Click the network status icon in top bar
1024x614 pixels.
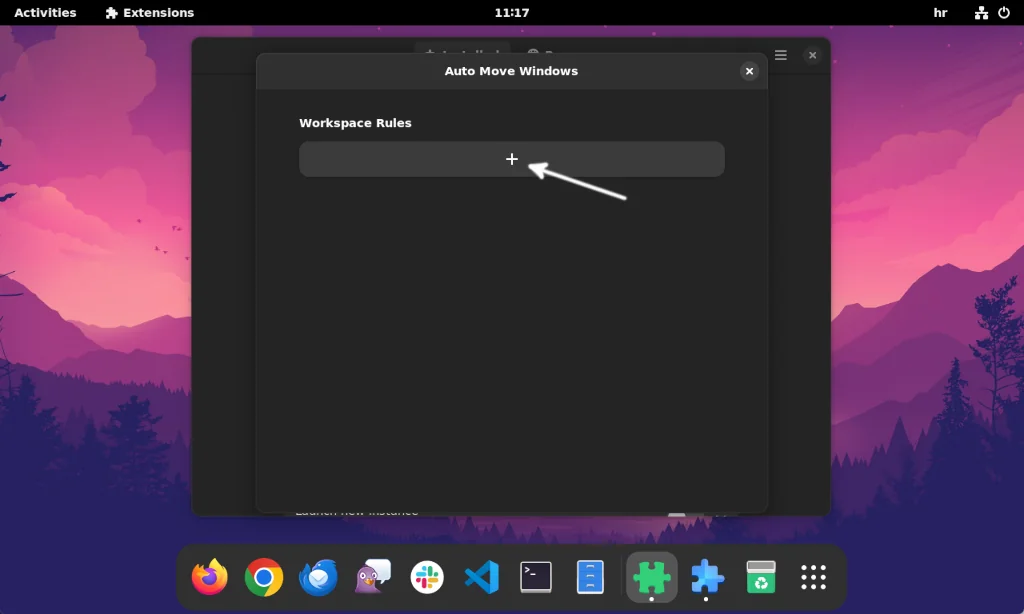(x=980, y=13)
